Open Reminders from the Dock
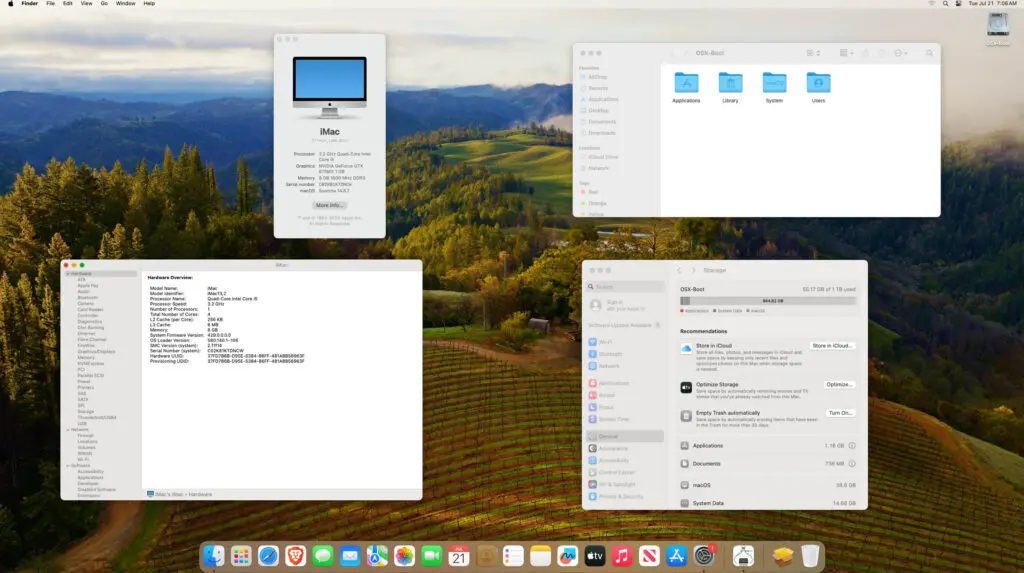Image resolution: width=1024 pixels, height=573 pixels. [513, 556]
